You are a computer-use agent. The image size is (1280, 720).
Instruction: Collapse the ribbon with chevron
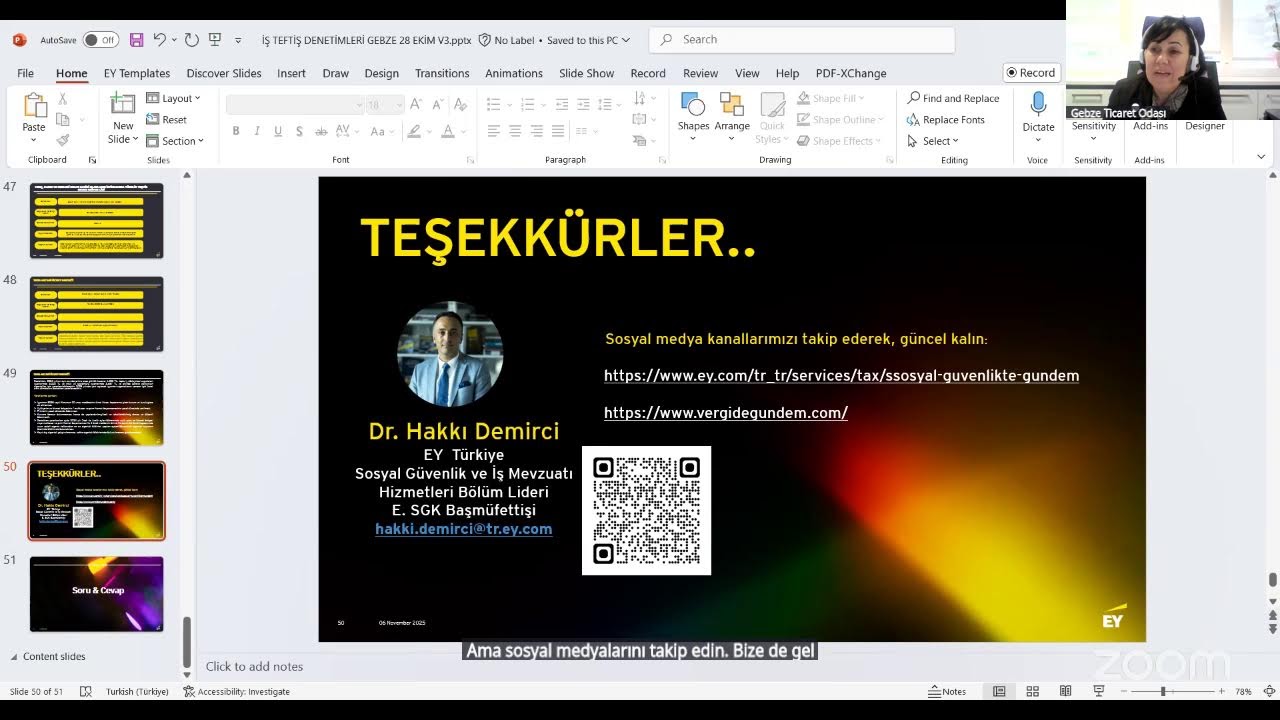pos(1261,157)
